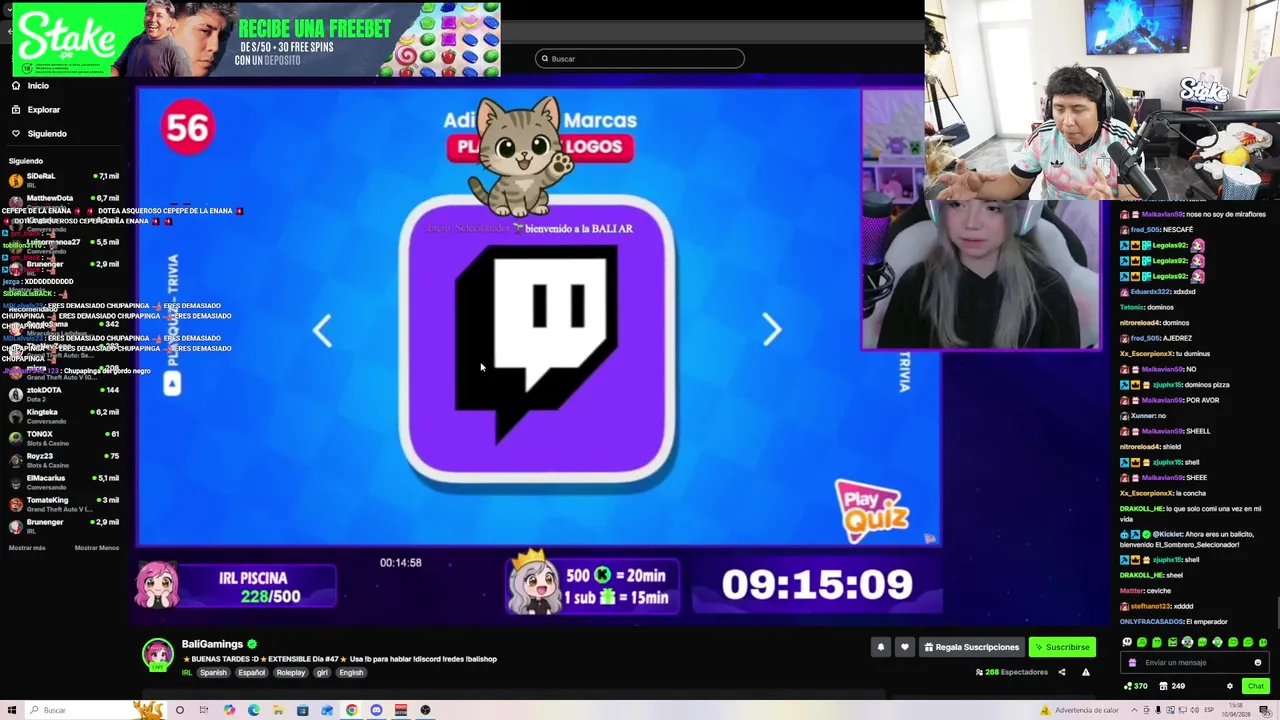Click the Play Quiz logo
This screenshot has height=720, width=1280.
873,510
